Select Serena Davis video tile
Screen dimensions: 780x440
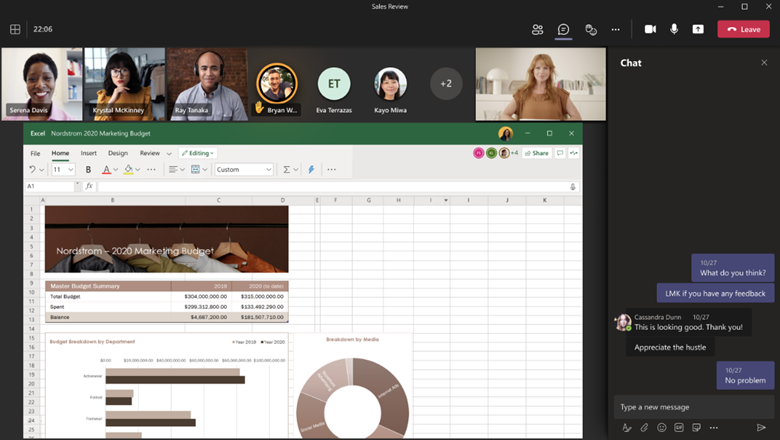tap(41, 84)
